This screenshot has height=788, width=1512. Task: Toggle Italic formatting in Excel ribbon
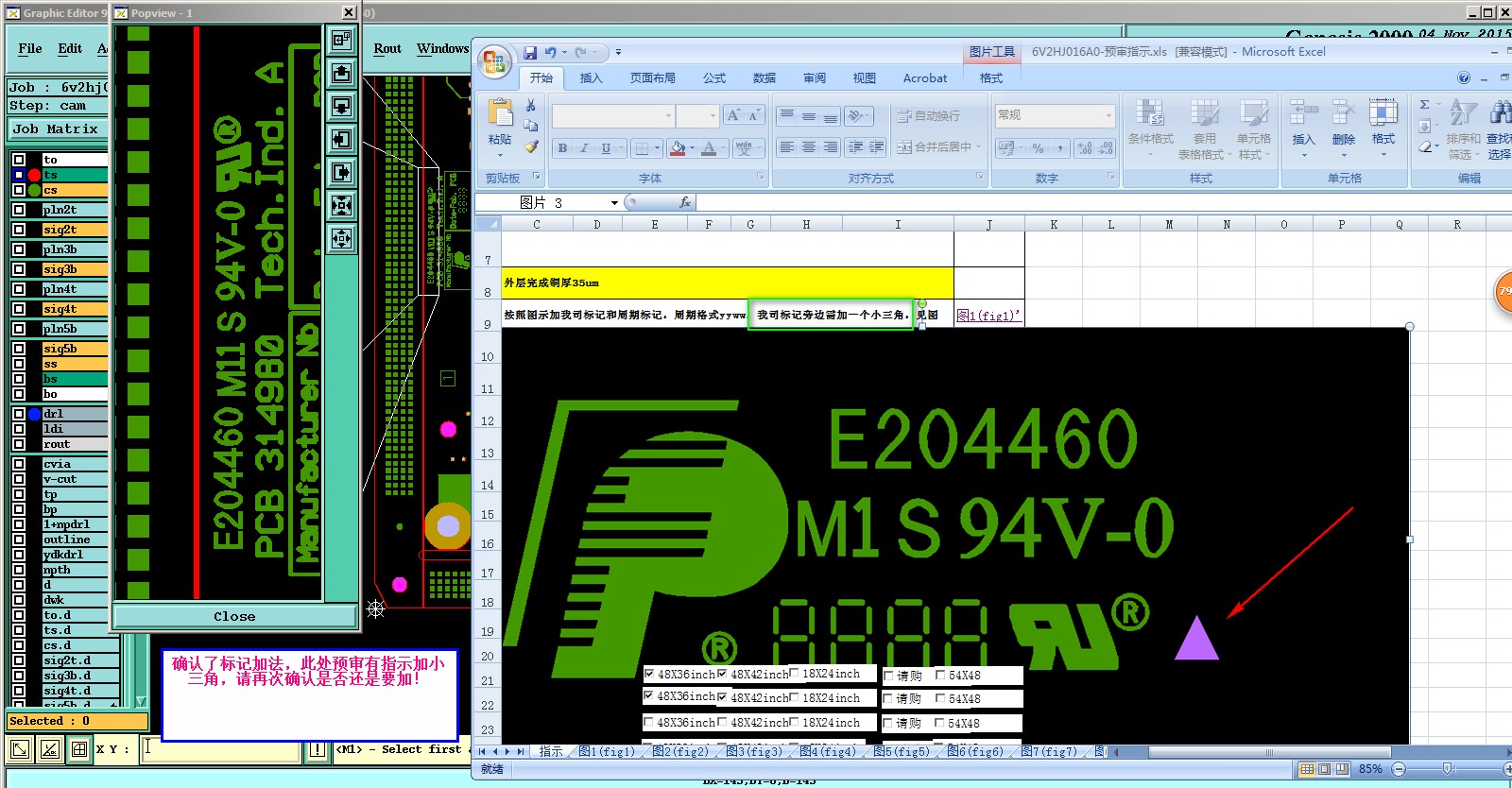point(584,148)
